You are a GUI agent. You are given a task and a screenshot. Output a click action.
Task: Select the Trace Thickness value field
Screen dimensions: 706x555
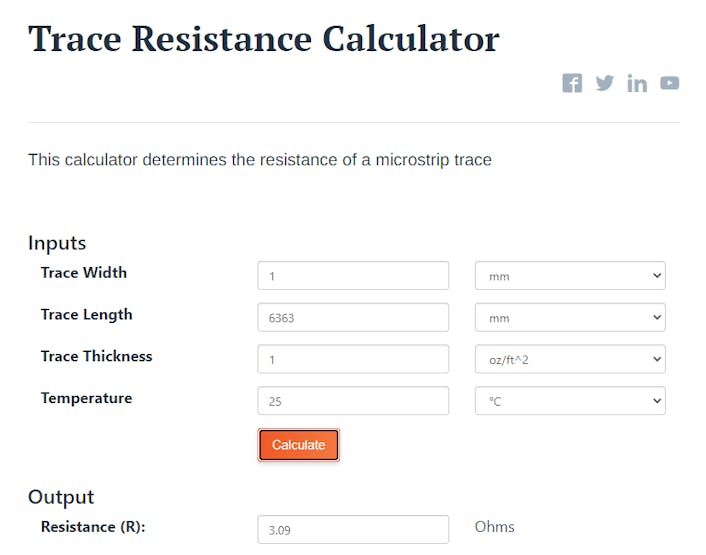353,359
